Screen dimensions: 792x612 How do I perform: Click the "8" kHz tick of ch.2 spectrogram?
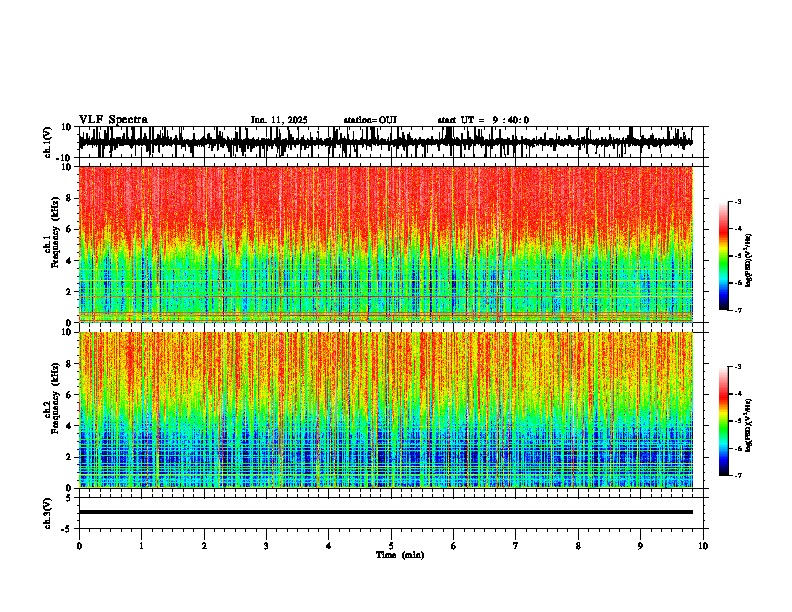coord(70,364)
